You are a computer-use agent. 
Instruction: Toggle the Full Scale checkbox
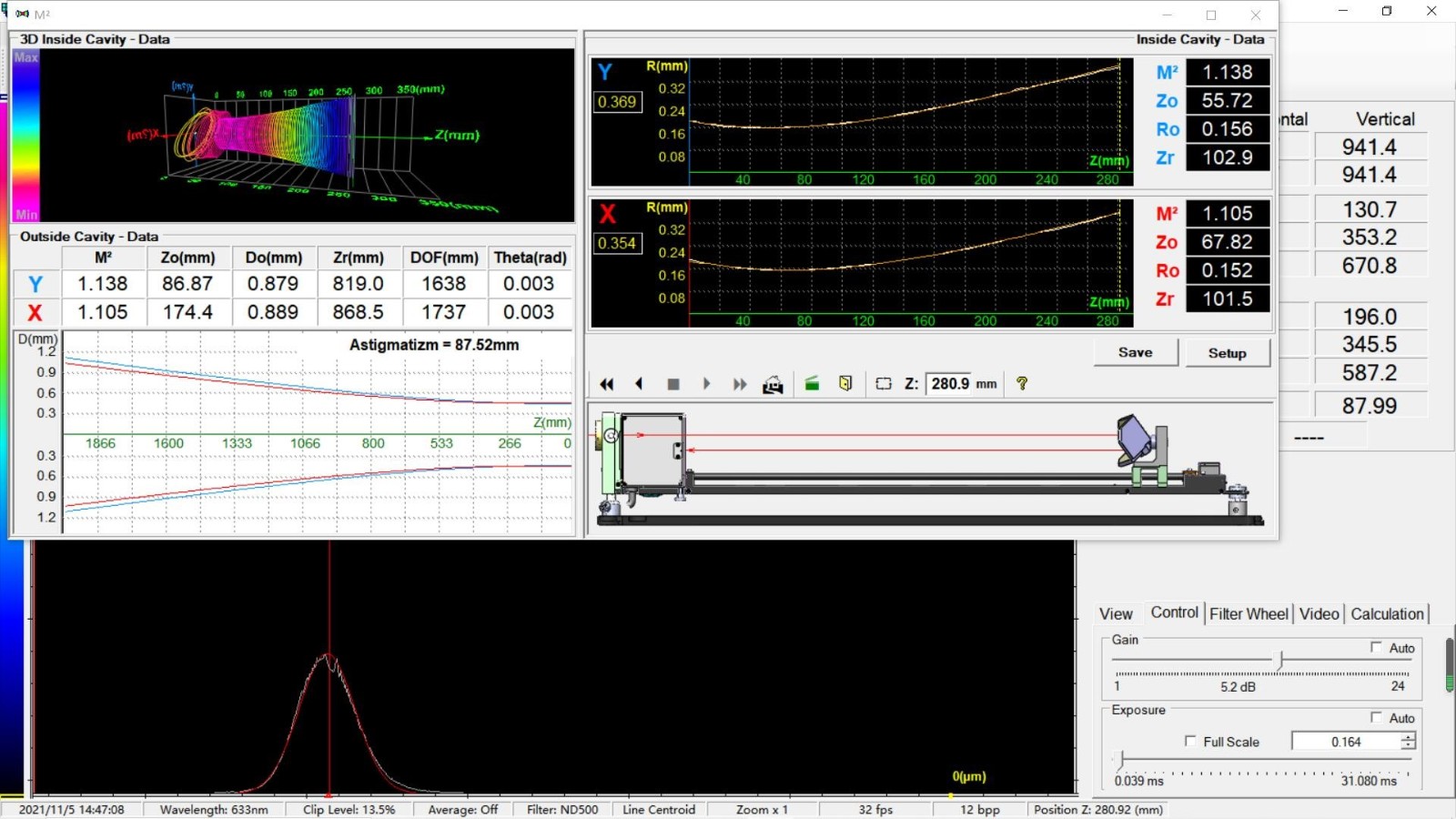pos(1190,741)
